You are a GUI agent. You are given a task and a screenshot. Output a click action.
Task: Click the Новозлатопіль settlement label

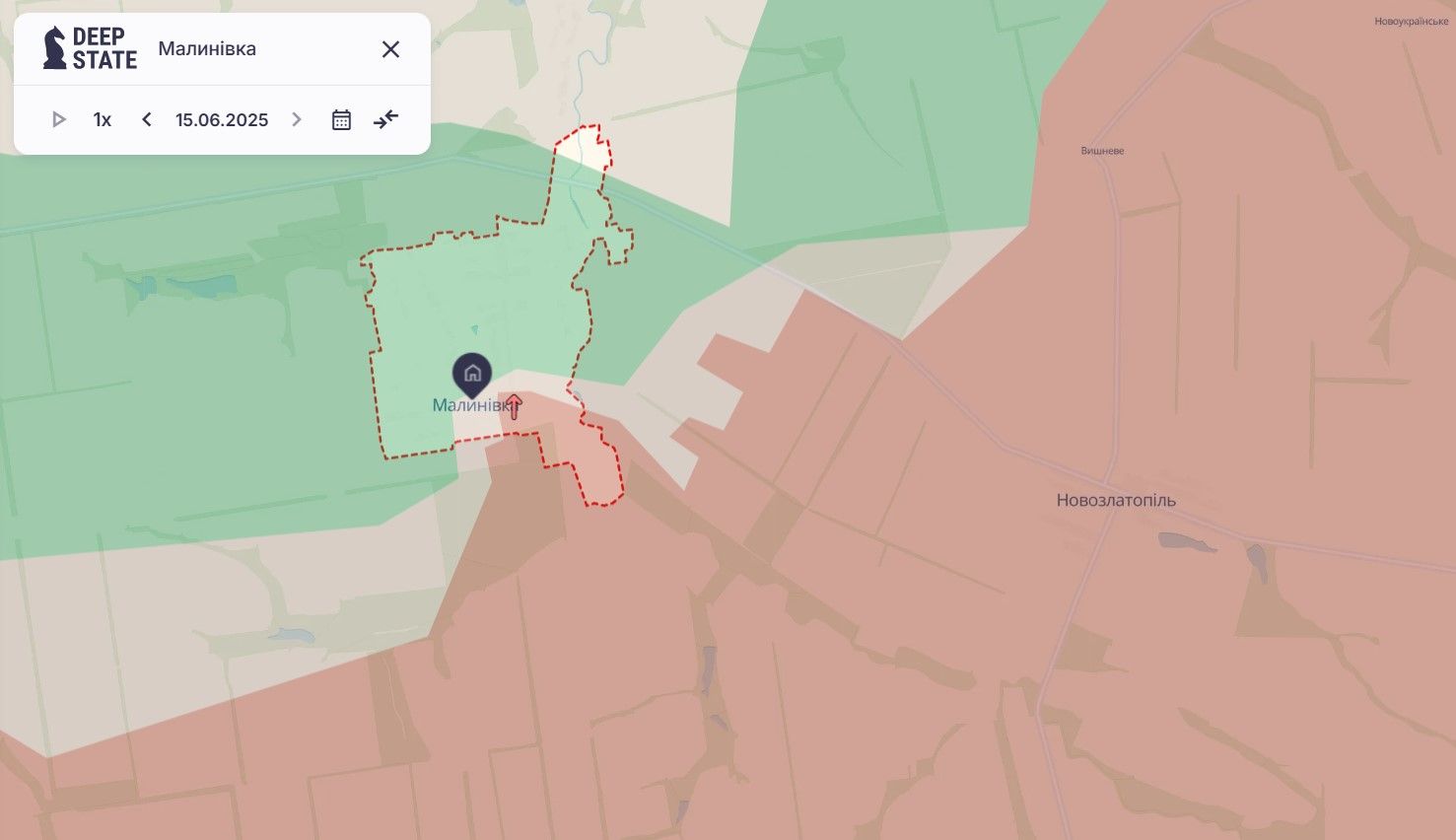point(1116,500)
